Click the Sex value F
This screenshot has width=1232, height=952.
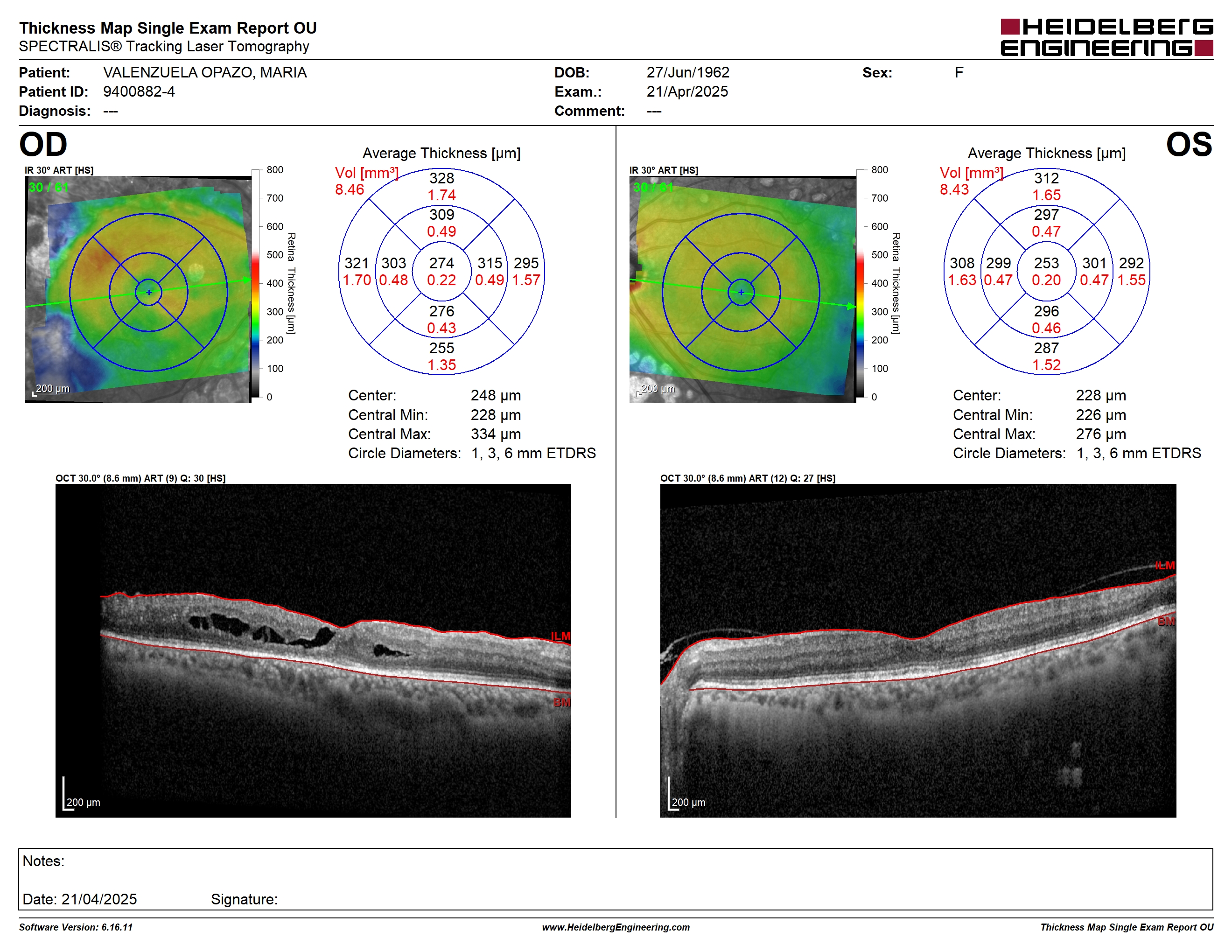pyautogui.click(x=959, y=72)
